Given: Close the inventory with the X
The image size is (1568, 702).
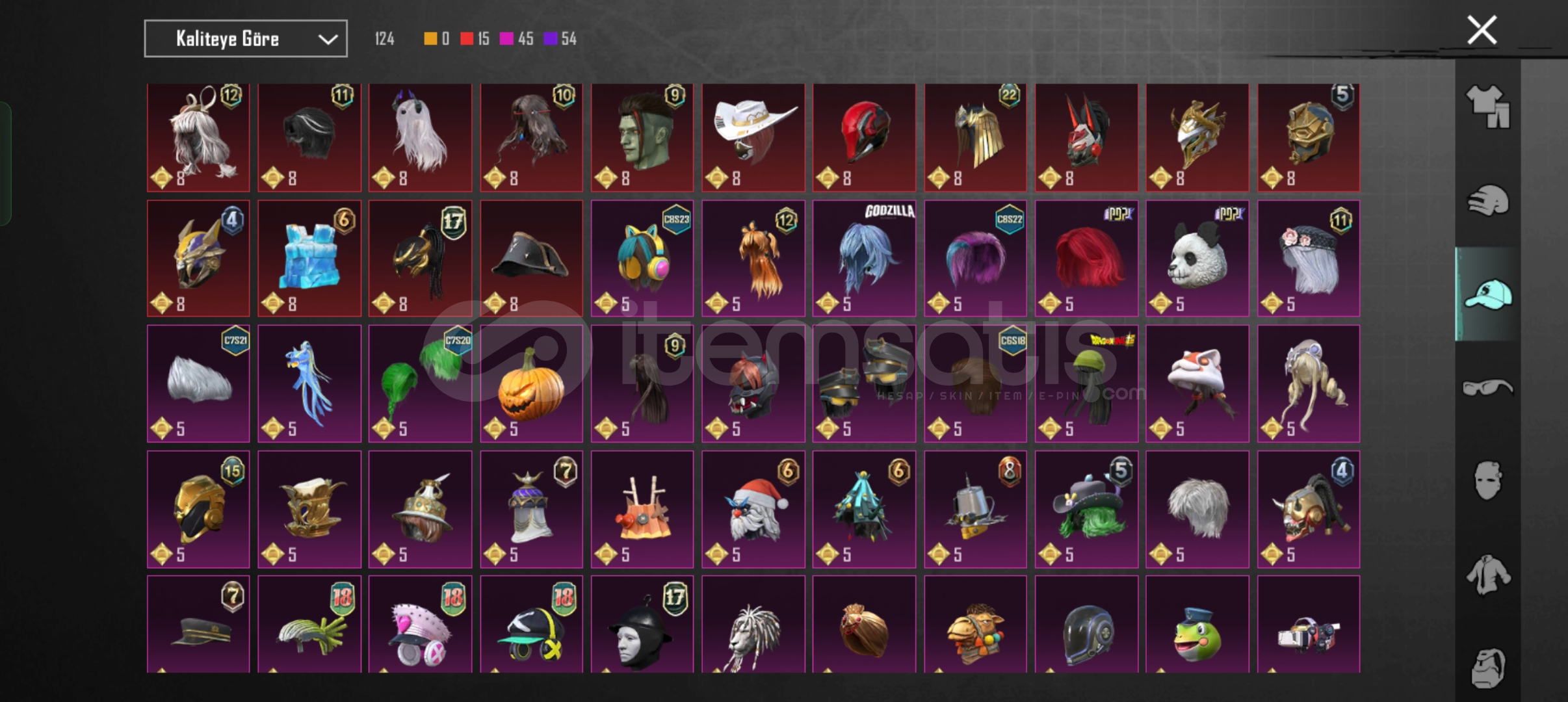Looking at the screenshot, I should pyautogui.click(x=1482, y=30).
